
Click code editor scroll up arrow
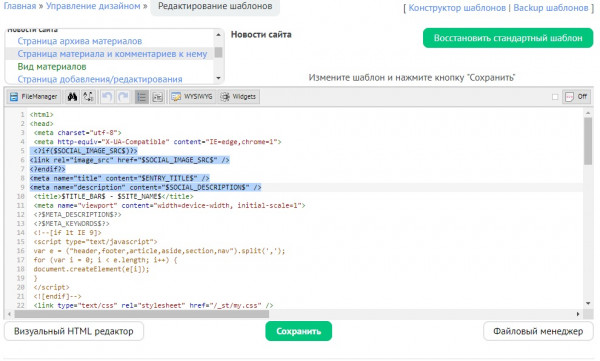[588, 113]
